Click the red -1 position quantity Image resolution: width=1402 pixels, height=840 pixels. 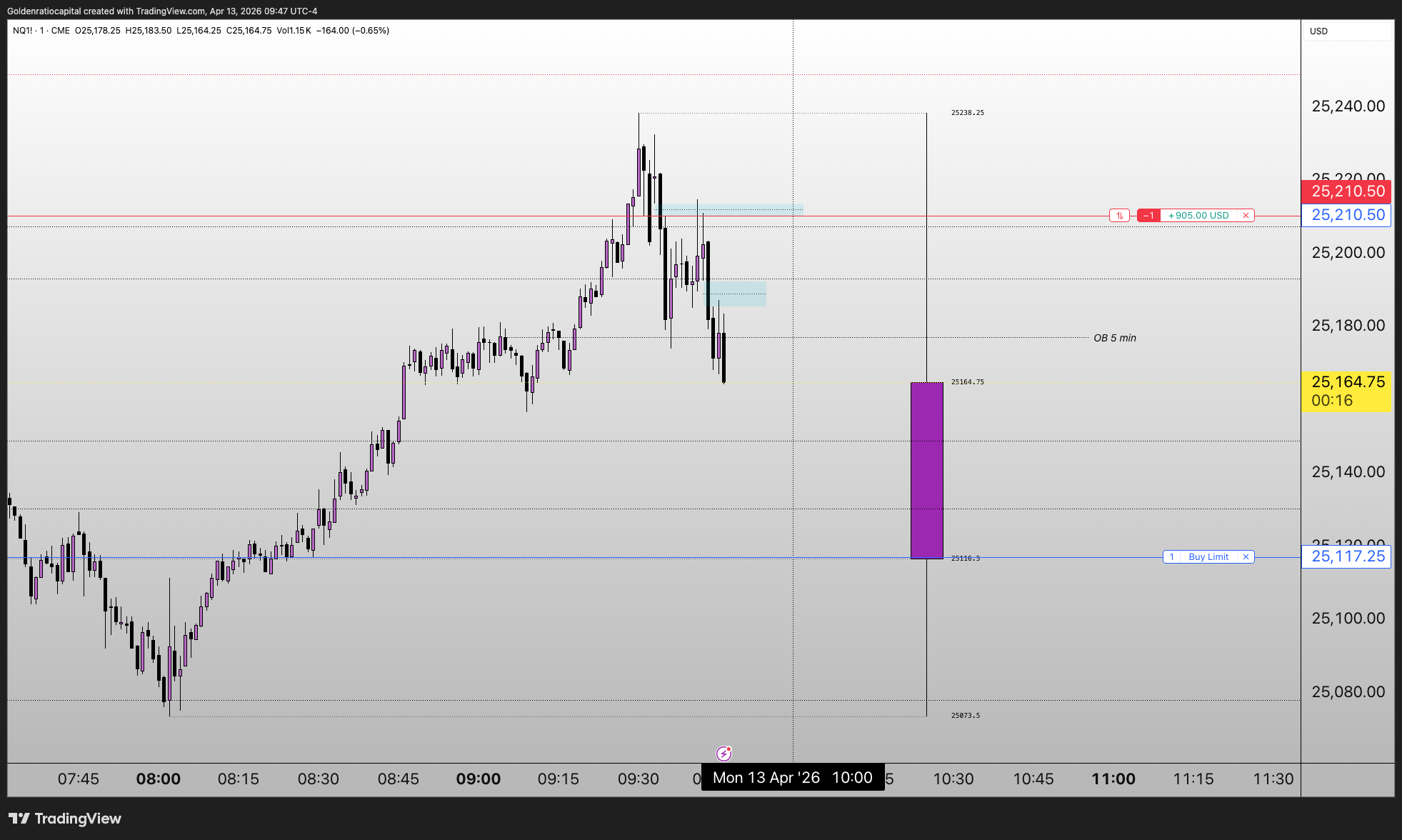(1148, 215)
